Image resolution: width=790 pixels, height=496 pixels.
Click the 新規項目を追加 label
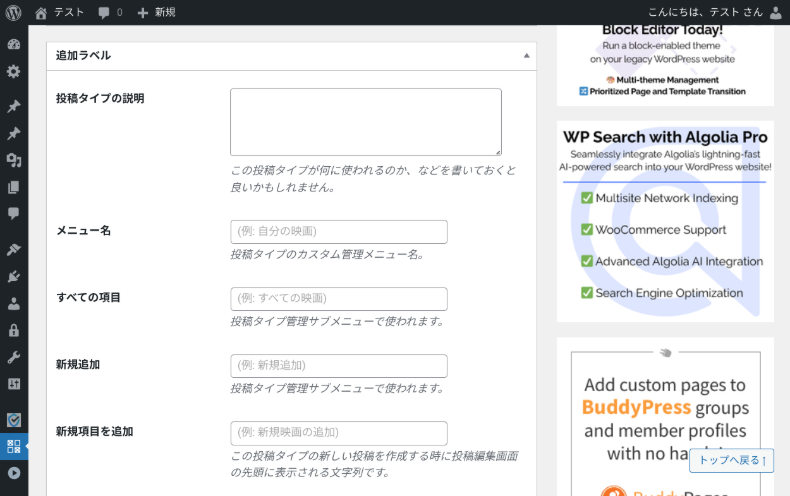point(94,431)
